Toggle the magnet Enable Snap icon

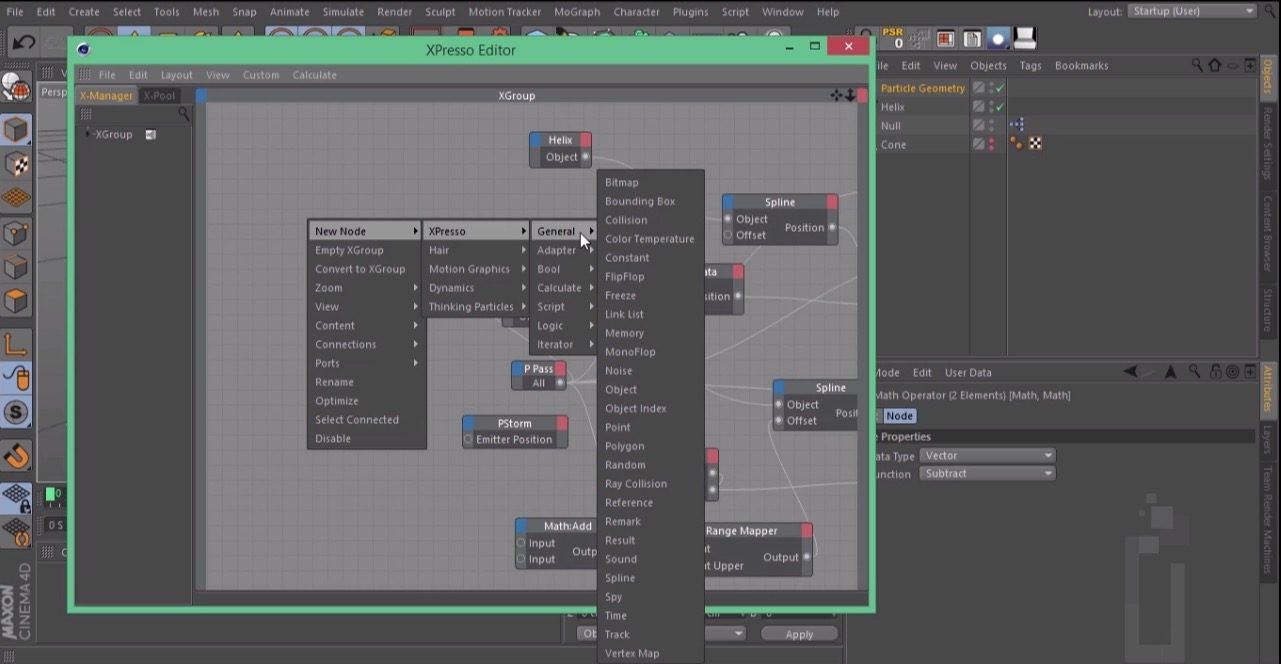pos(16,456)
